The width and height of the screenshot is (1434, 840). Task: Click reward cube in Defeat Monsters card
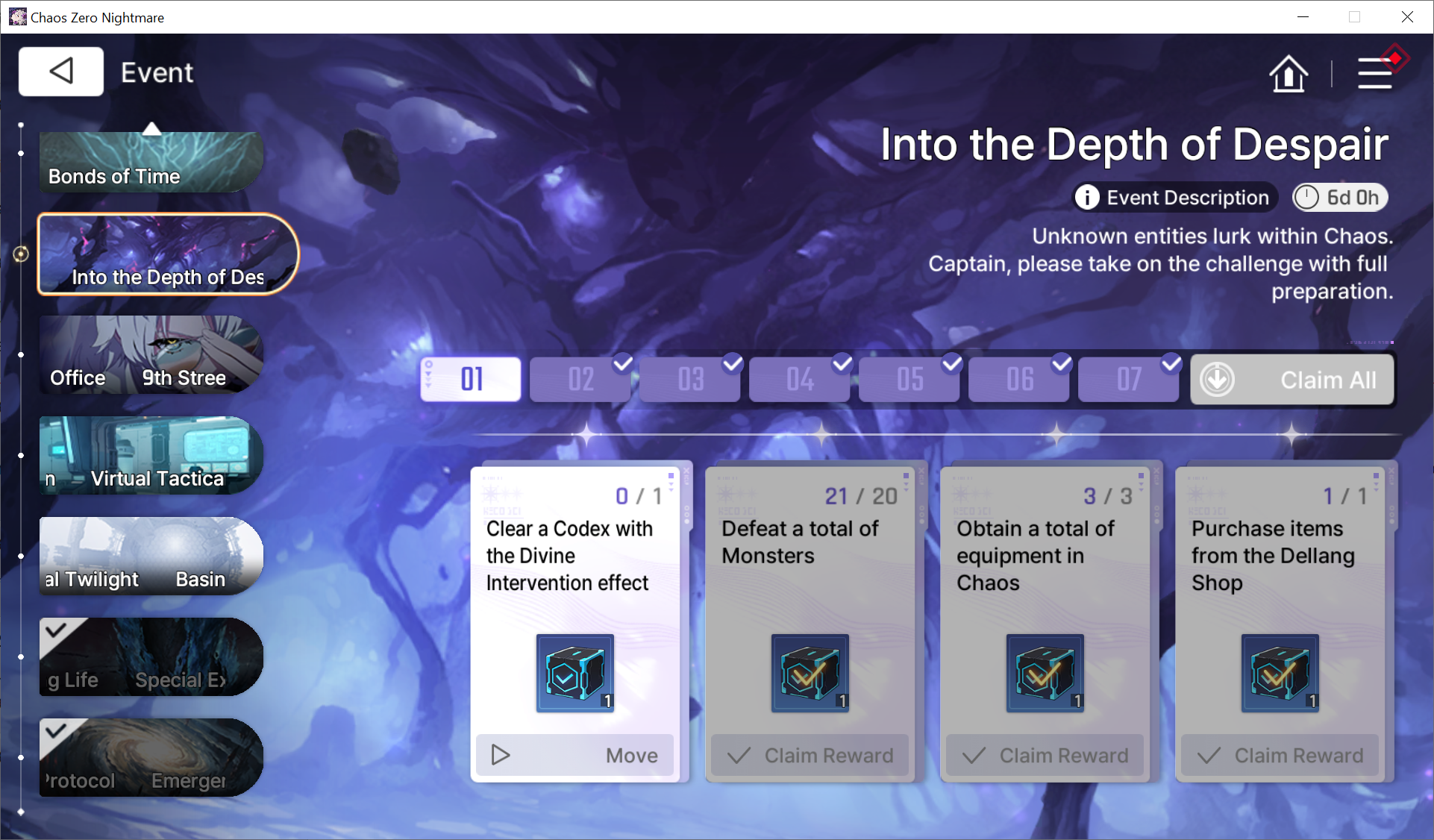[810, 673]
